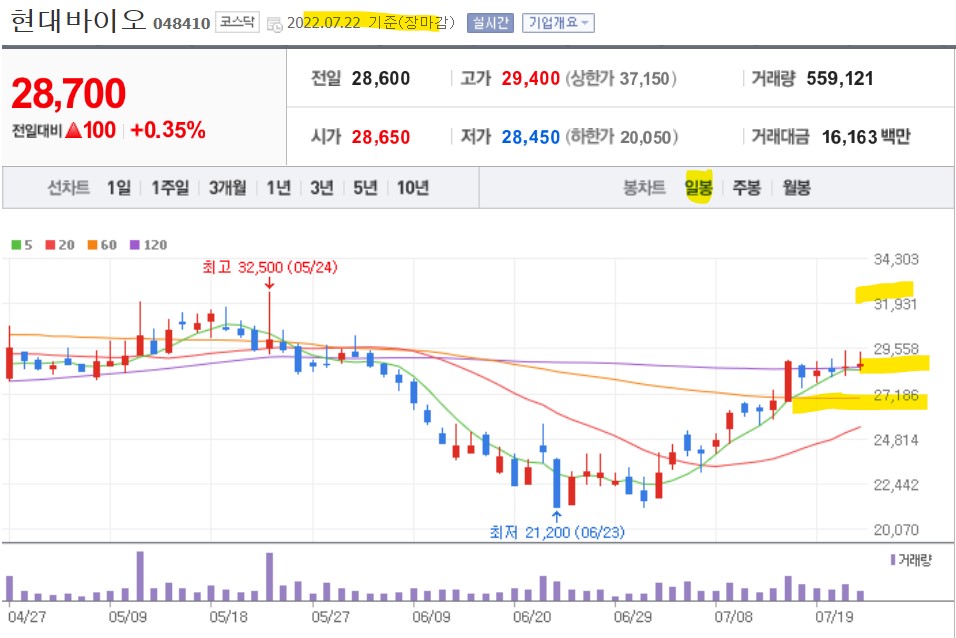Click the 최고 32,500 (05/24) chart label
The image size is (956, 638).
[x=269, y=268]
